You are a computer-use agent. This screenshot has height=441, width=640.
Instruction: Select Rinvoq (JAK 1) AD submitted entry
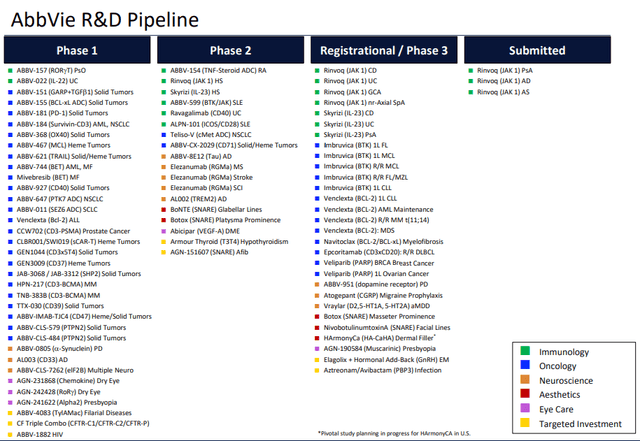pos(504,81)
